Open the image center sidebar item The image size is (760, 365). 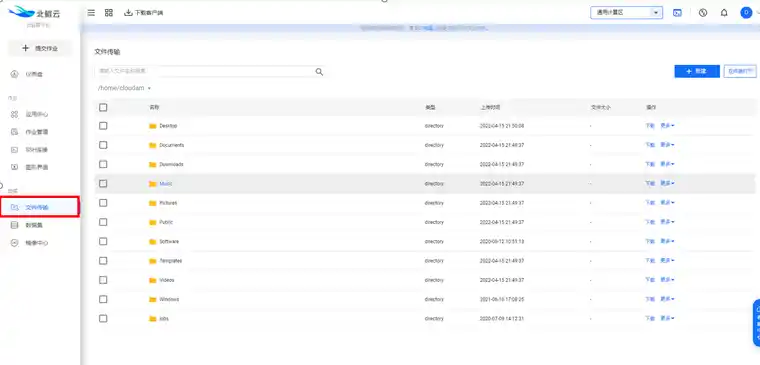(x=30, y=243)
